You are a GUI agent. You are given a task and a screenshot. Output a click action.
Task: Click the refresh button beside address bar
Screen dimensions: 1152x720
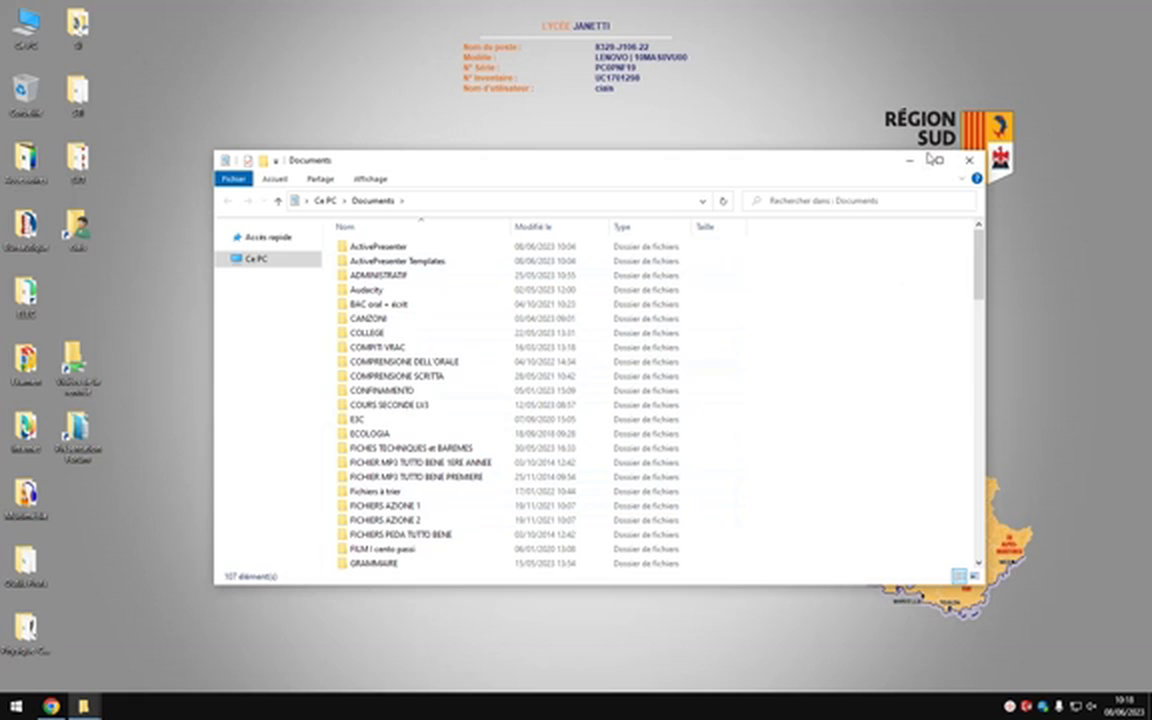[x=723, y=201]
